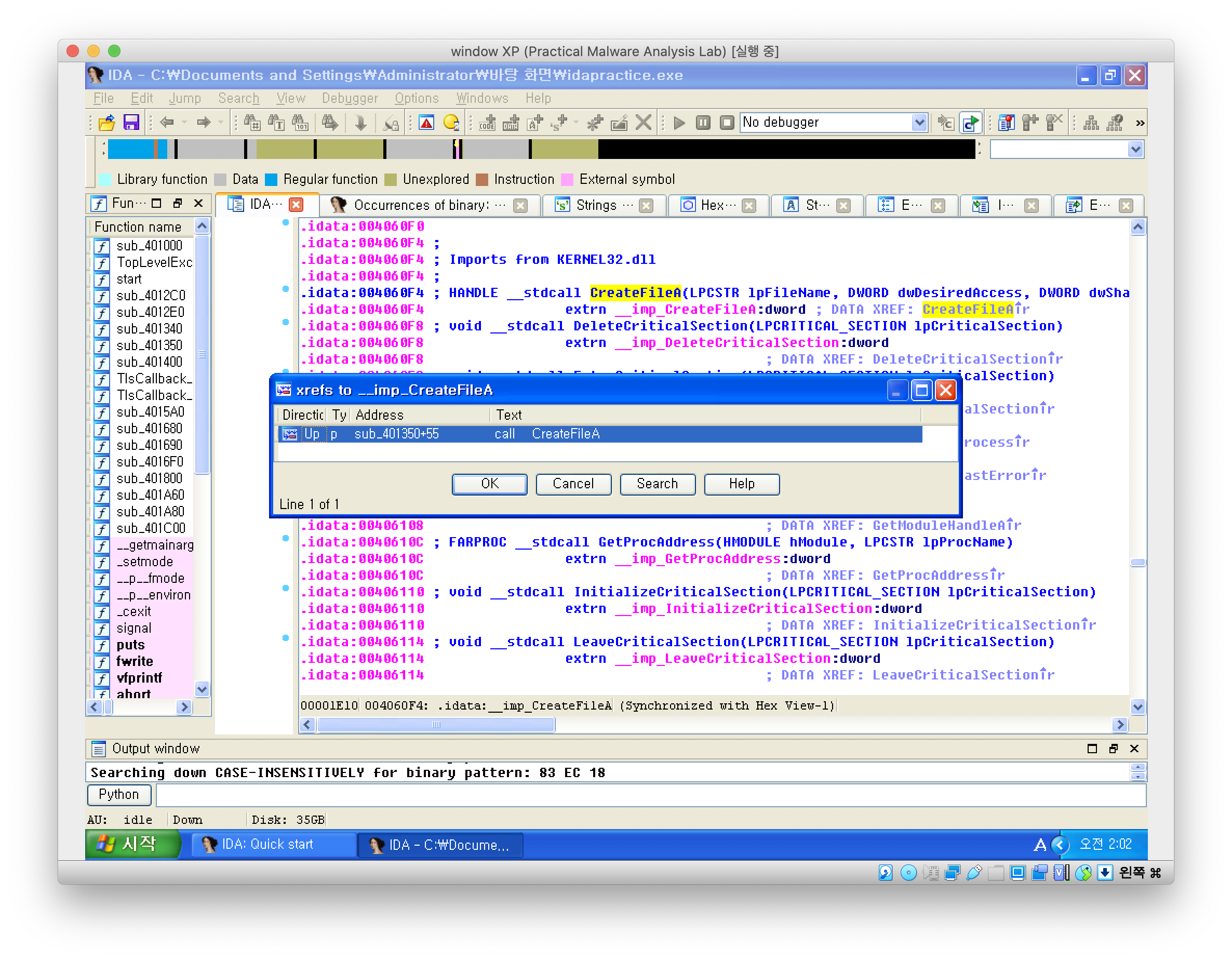
Task: Click the IDA - C:\Docume... taskbar item
Action: click(440, 845)
